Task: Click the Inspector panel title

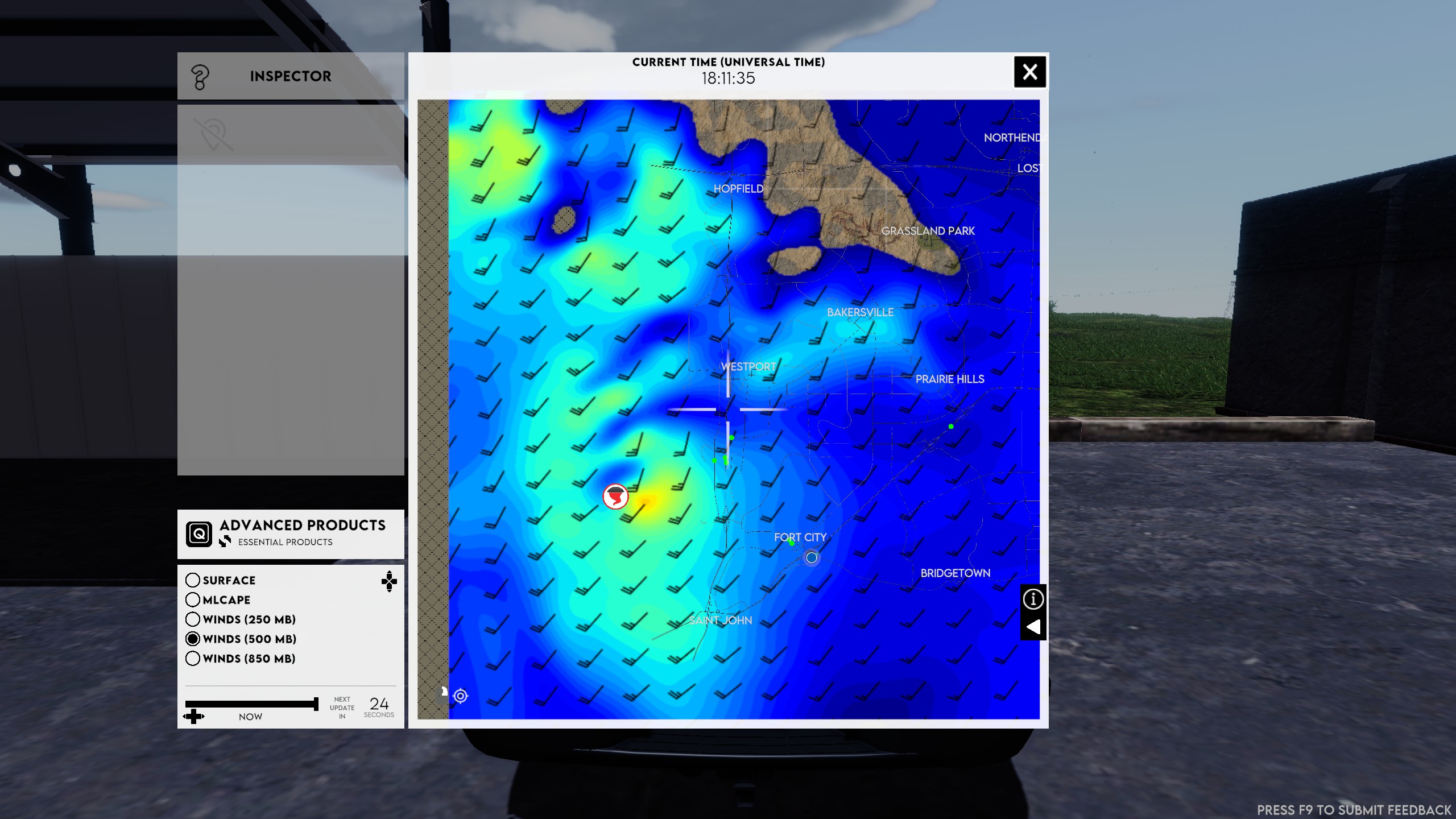Action: click(291, 76)
